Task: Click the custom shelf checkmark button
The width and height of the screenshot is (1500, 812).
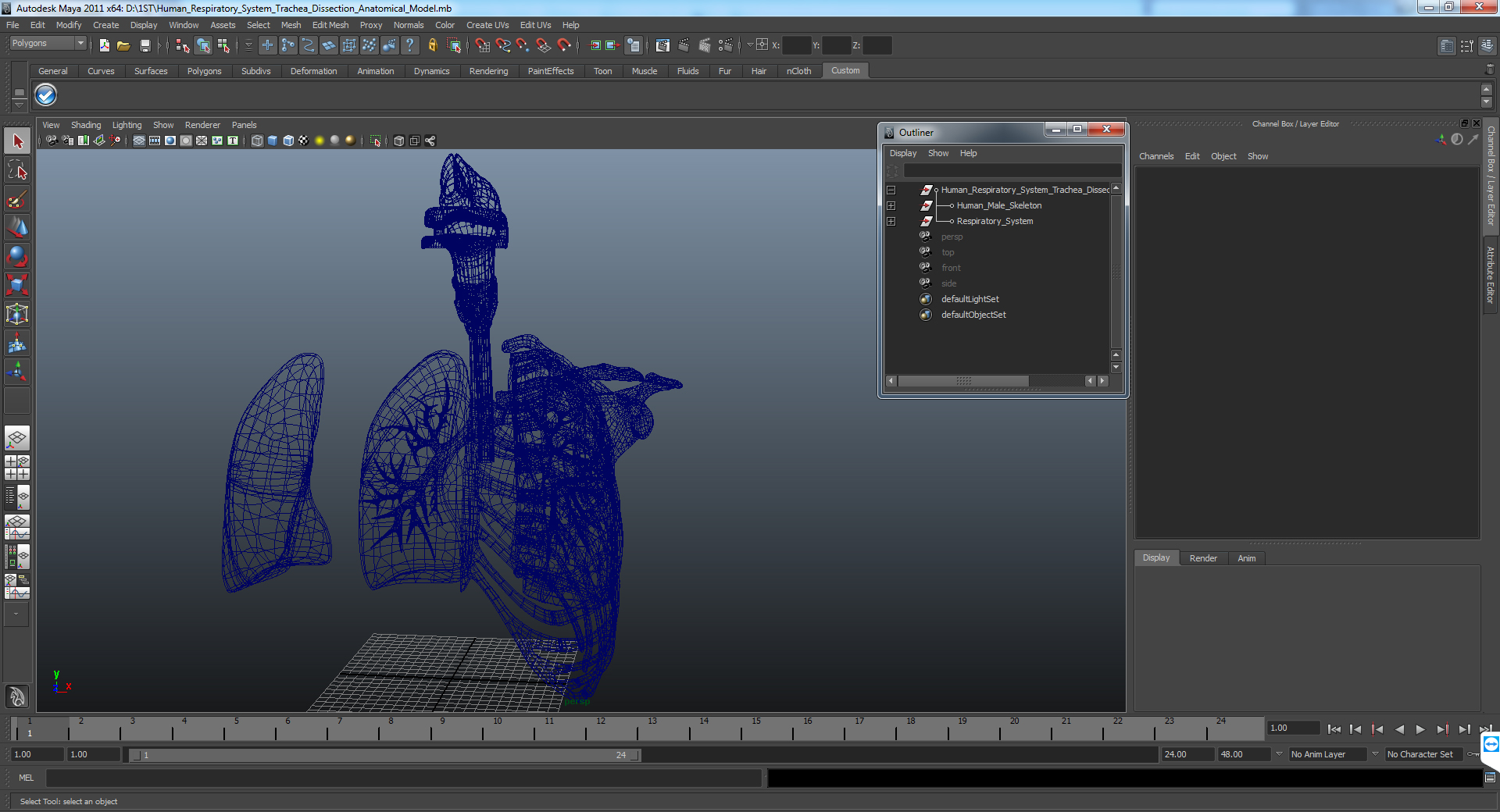Action: 46,95
